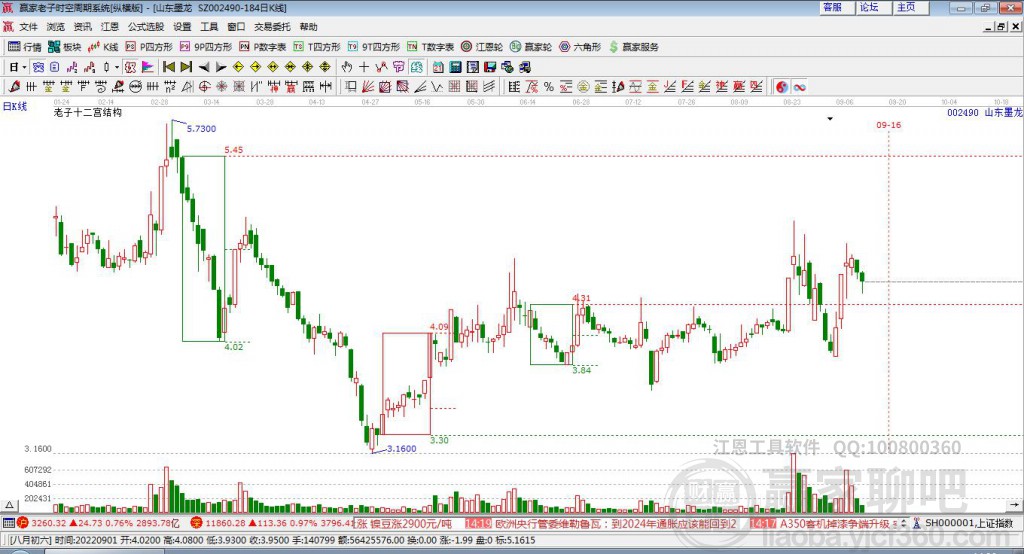The width and height of the screenshot is (1024, 554).
Task: Select the hand pan tool
Action: click(x=347, y=67)
